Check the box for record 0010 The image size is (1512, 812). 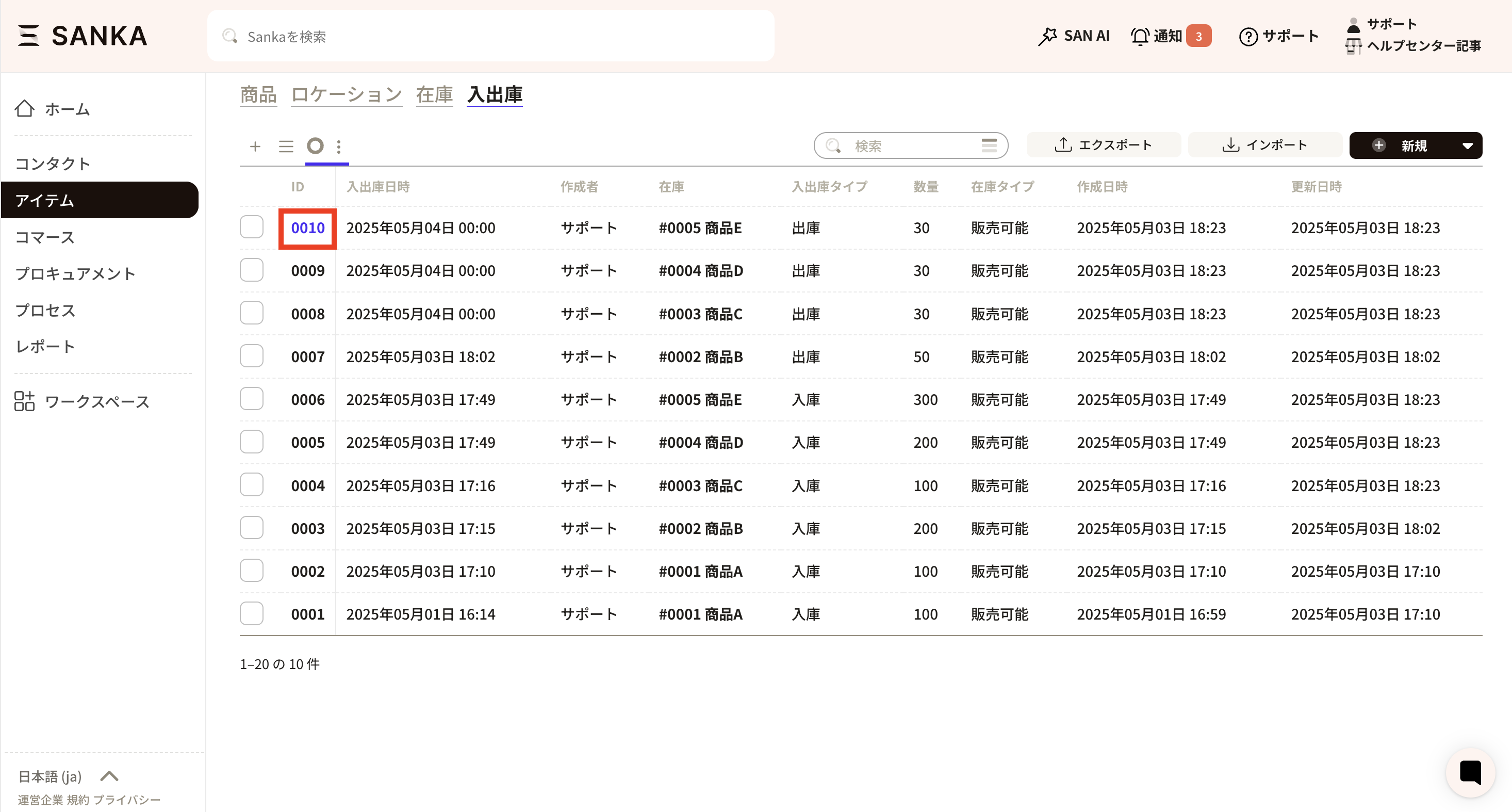click(x=252, y=227)
